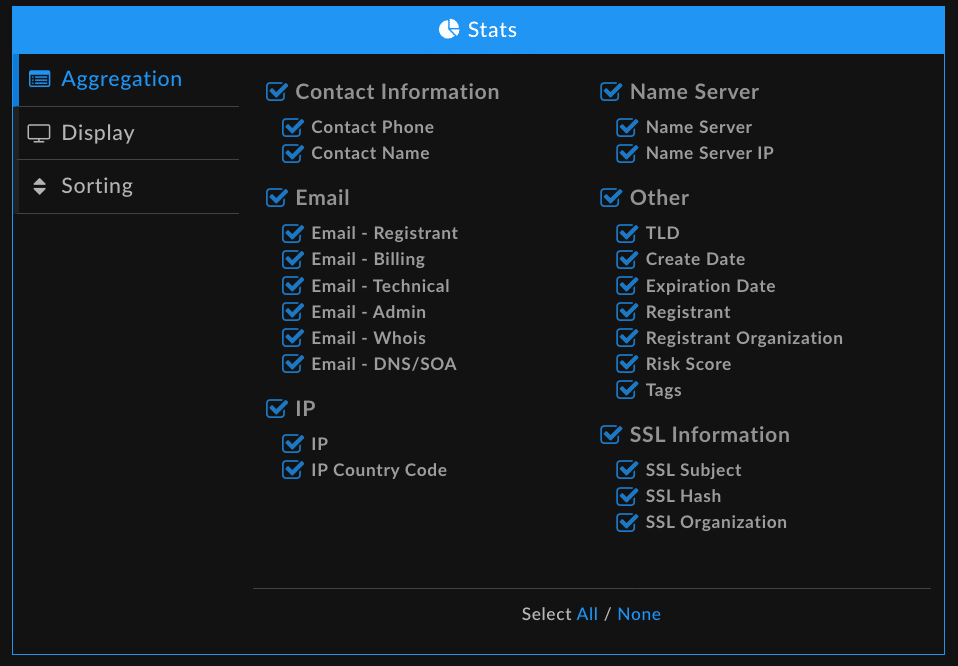The height and width of the screenshot is (666, 958).
Task: Uncheck the Name Server item checkbox above Name Server IP
Action: pos(627,127)
